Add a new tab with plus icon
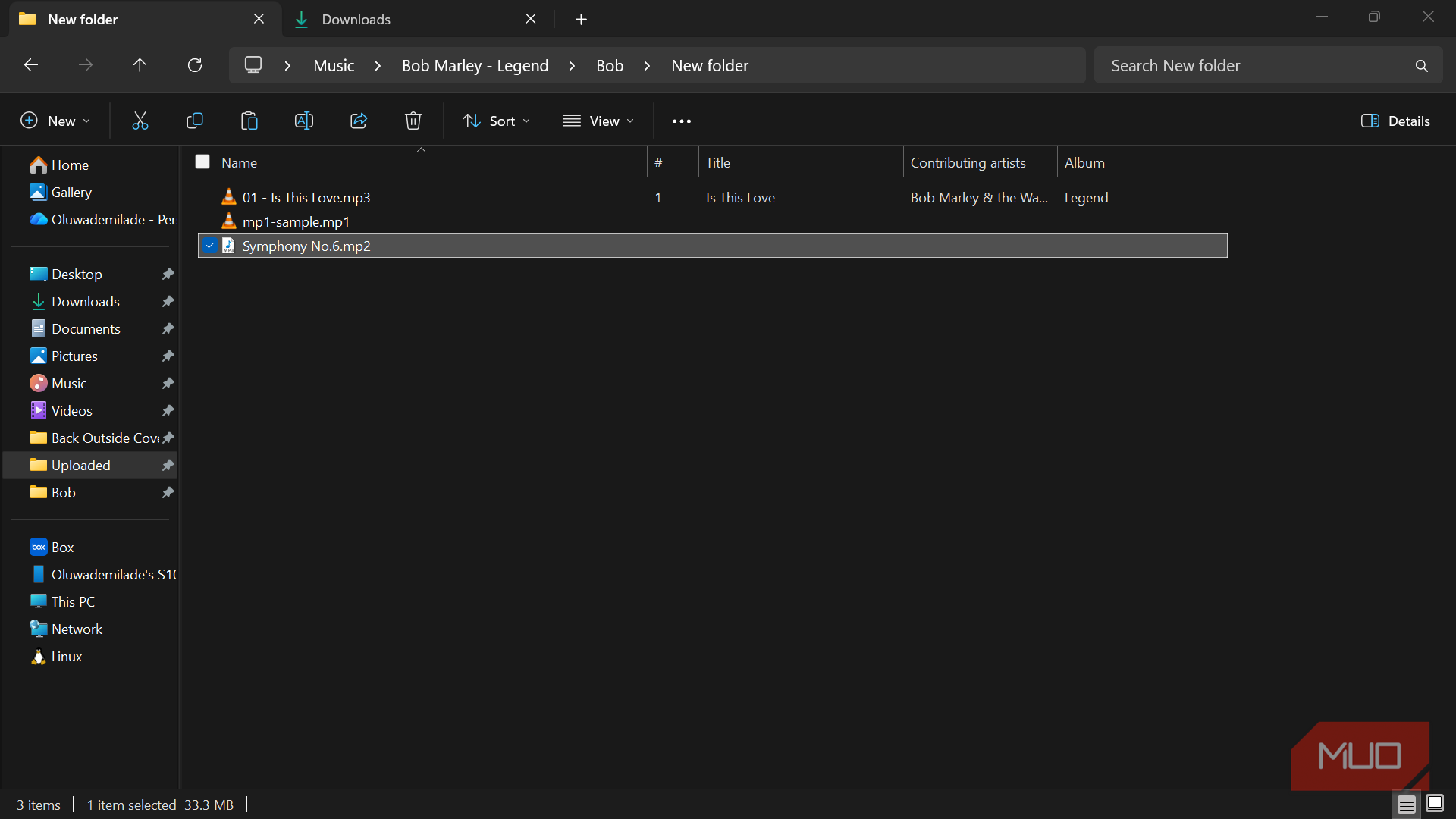 point(581,19)
